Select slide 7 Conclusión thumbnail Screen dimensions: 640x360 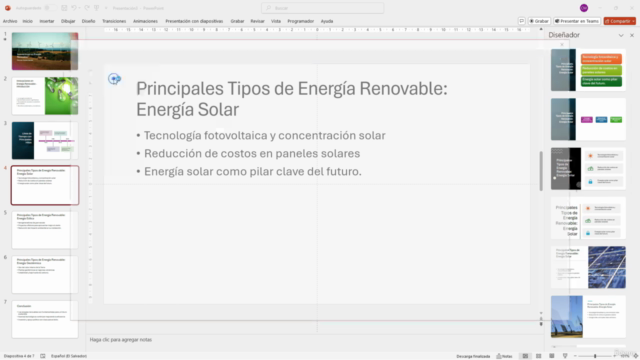(x=45, y=319)
